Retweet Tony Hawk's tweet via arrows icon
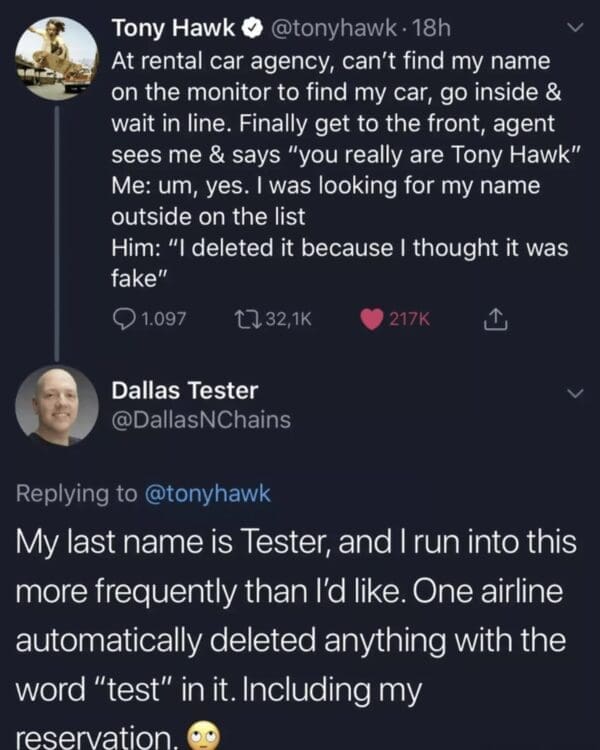This screenshot has height=750, width=600. pos(248,319)
